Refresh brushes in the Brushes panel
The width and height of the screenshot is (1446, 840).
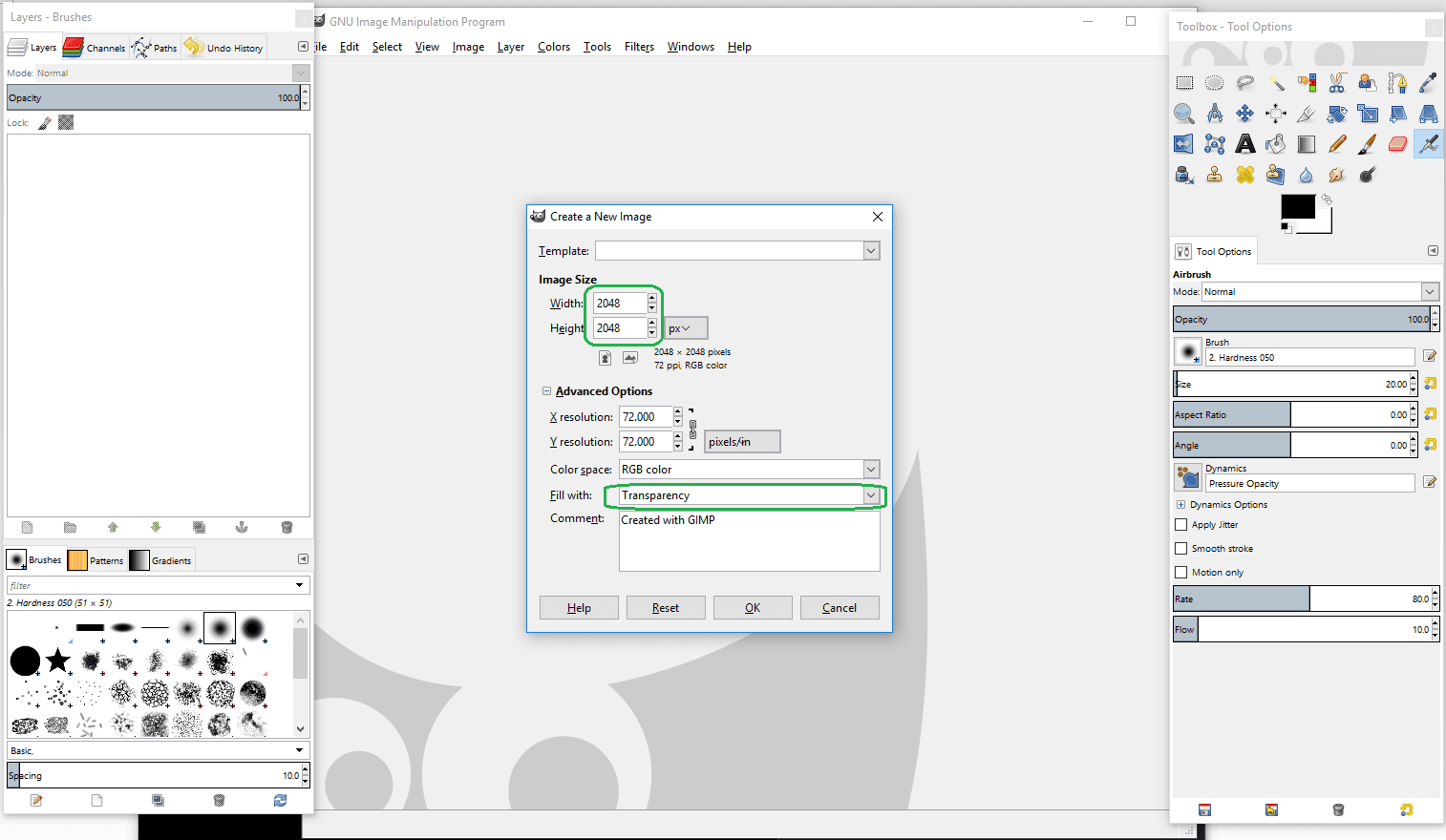[x=280, y=800]
